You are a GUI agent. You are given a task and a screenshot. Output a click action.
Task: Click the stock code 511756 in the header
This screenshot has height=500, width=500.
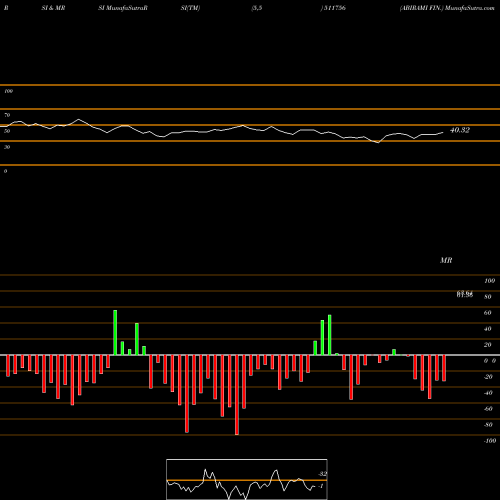coord(334,8)
